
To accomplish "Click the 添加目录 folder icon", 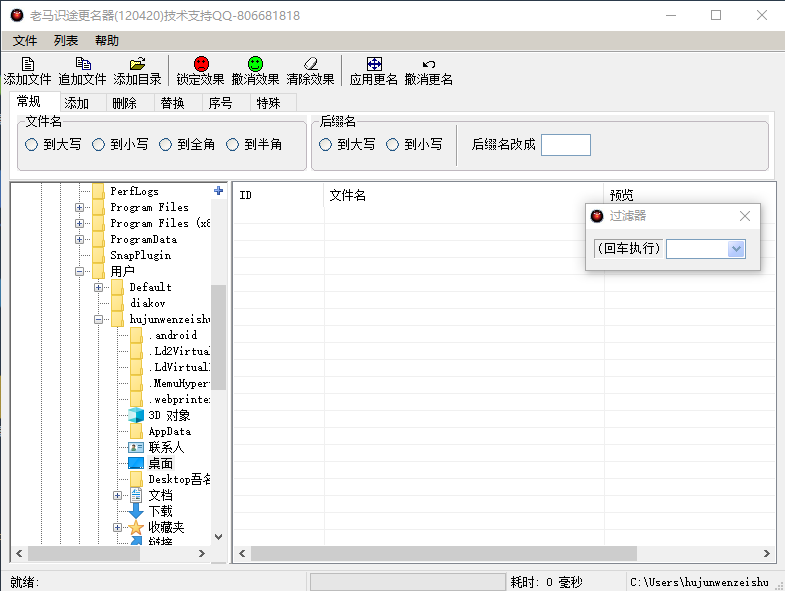I will (138, 64).
